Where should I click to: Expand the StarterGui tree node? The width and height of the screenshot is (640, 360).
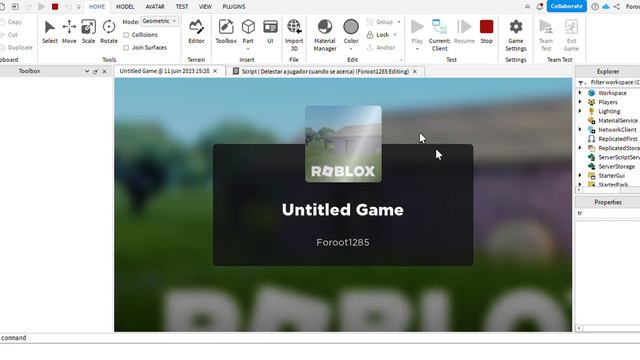pyautogui.click(x=580, y=175)
